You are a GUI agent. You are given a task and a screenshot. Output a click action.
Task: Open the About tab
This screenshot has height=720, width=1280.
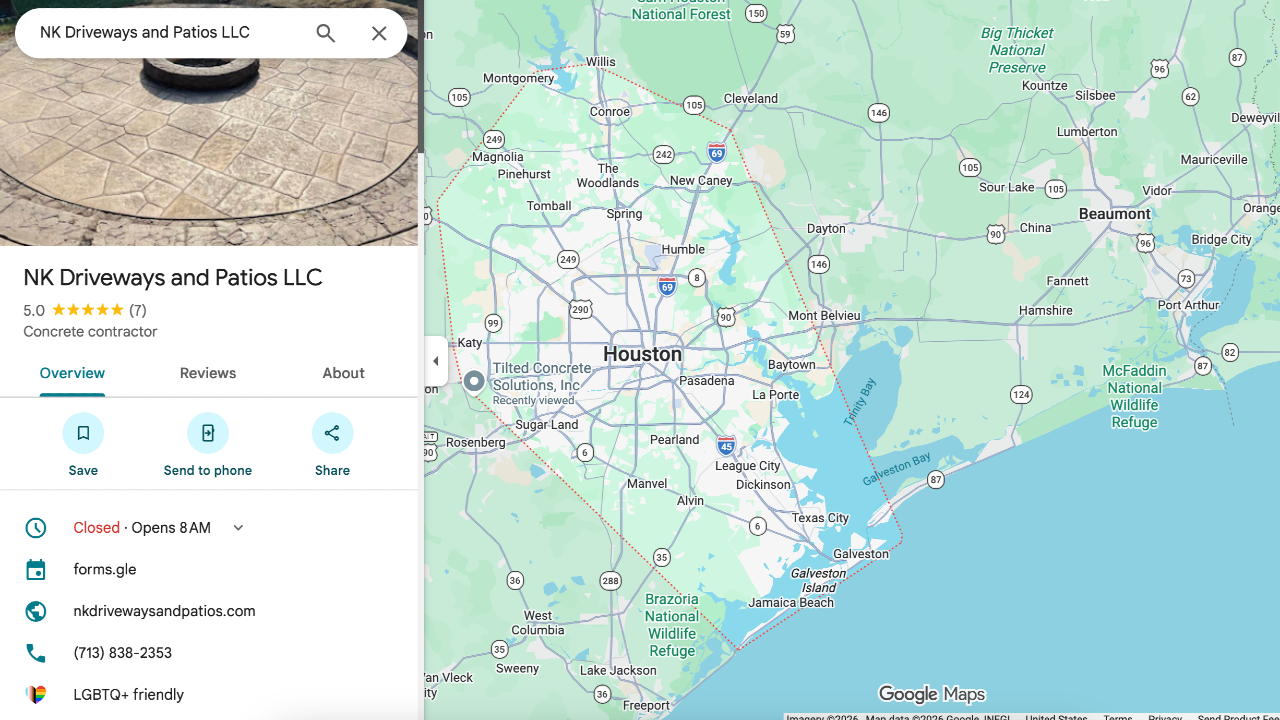(x=343, y=373)
